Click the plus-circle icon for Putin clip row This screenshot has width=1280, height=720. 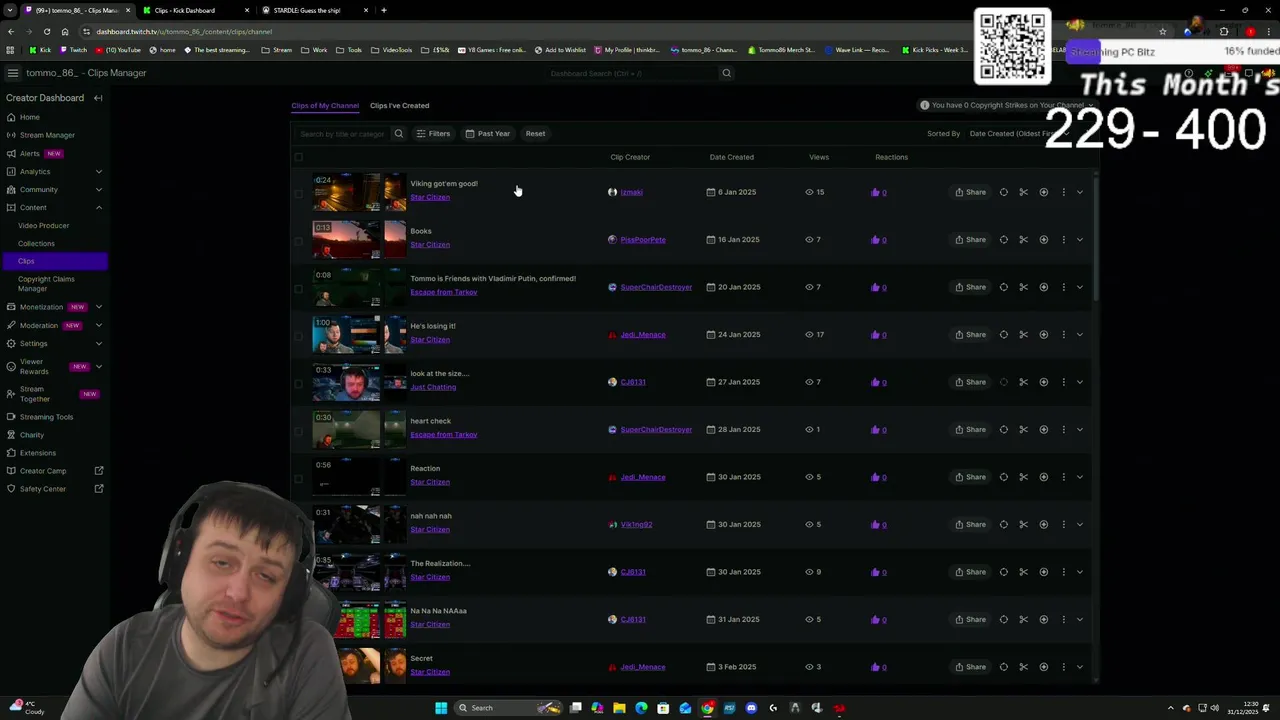pos(1043,287)
